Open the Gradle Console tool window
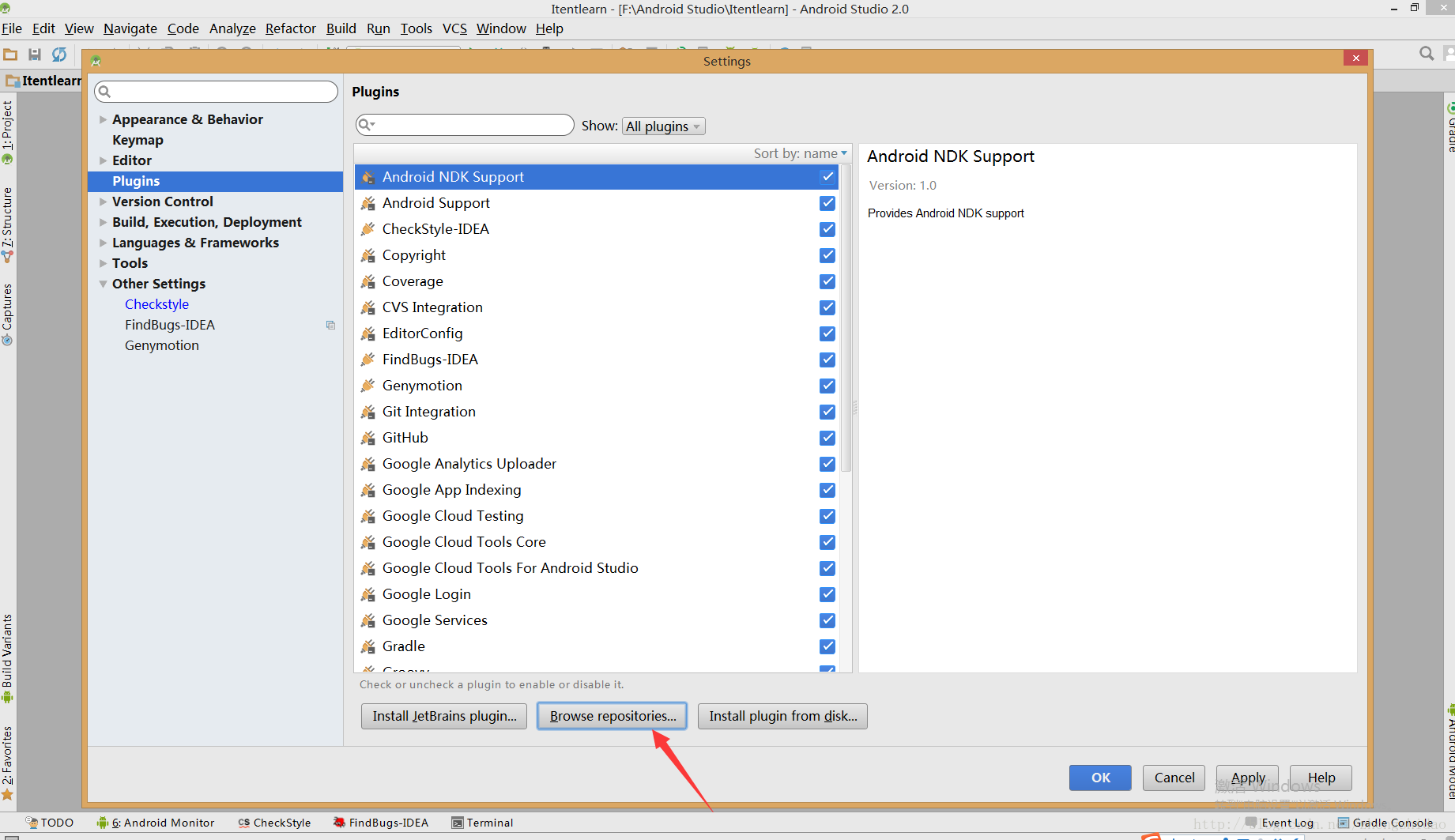This screenshot has height=840, width=1455. 1385,823
